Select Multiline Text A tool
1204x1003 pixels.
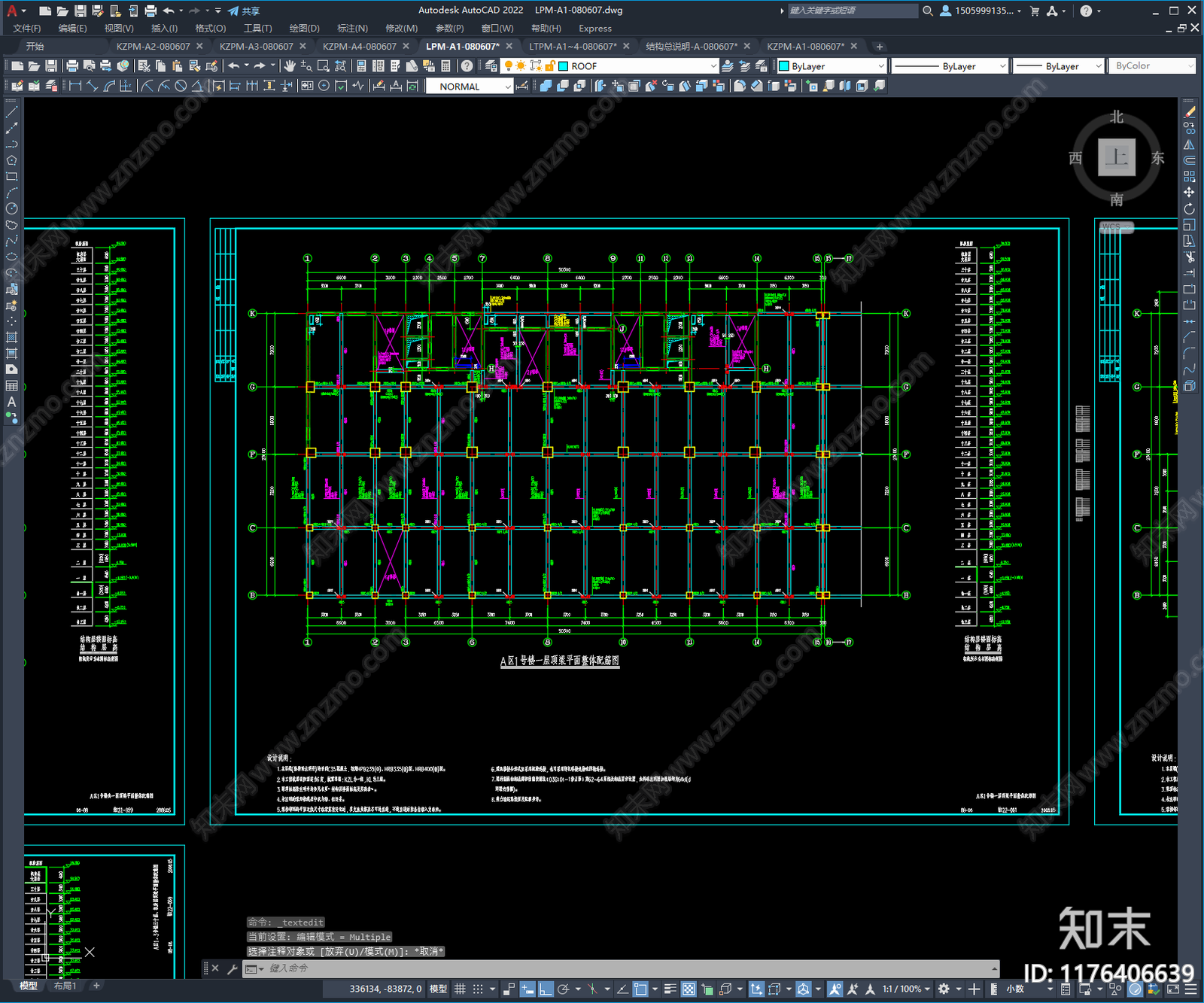coord(11,402)
